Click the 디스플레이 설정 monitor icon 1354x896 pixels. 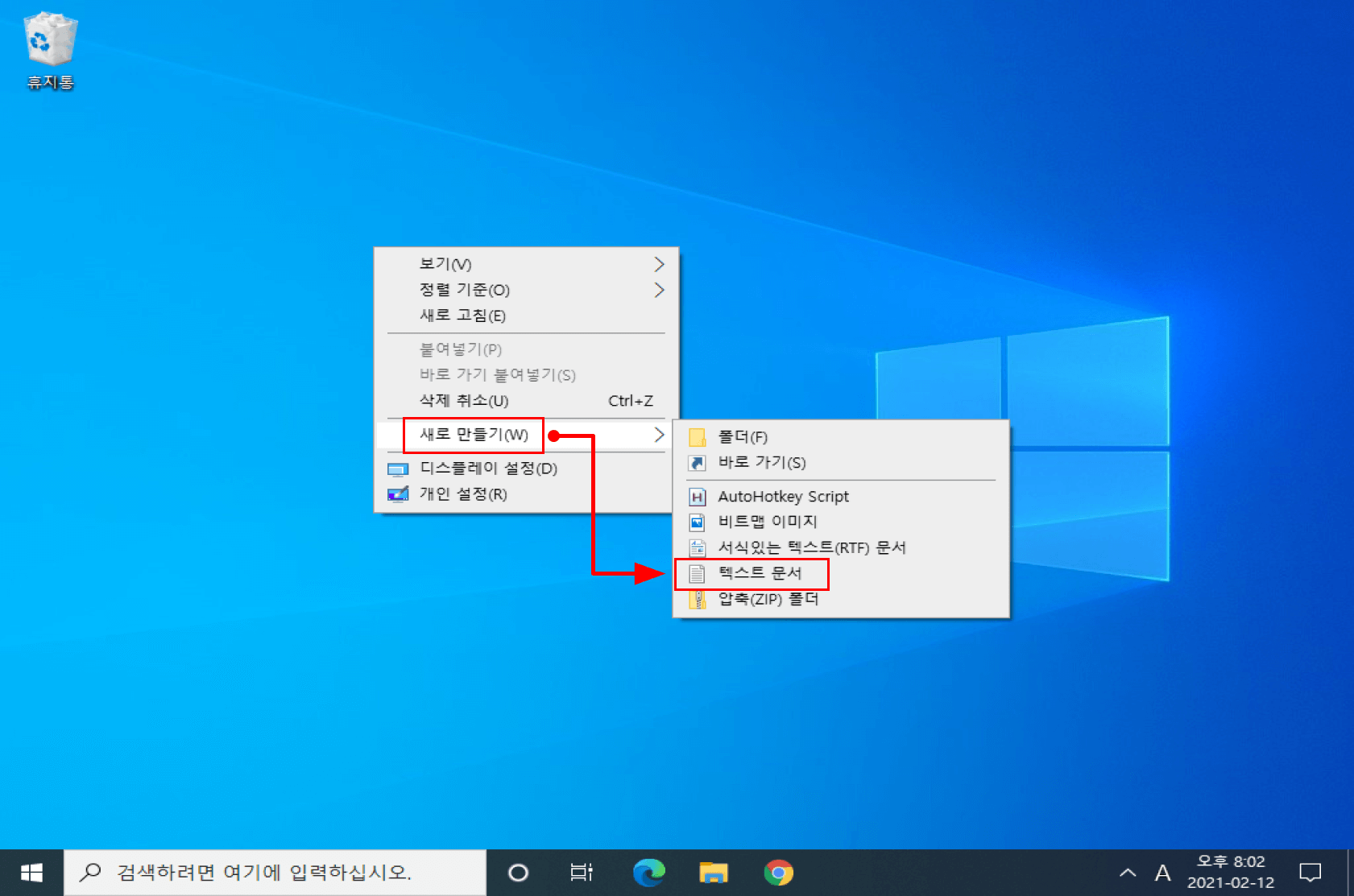(x=398, y=469)
